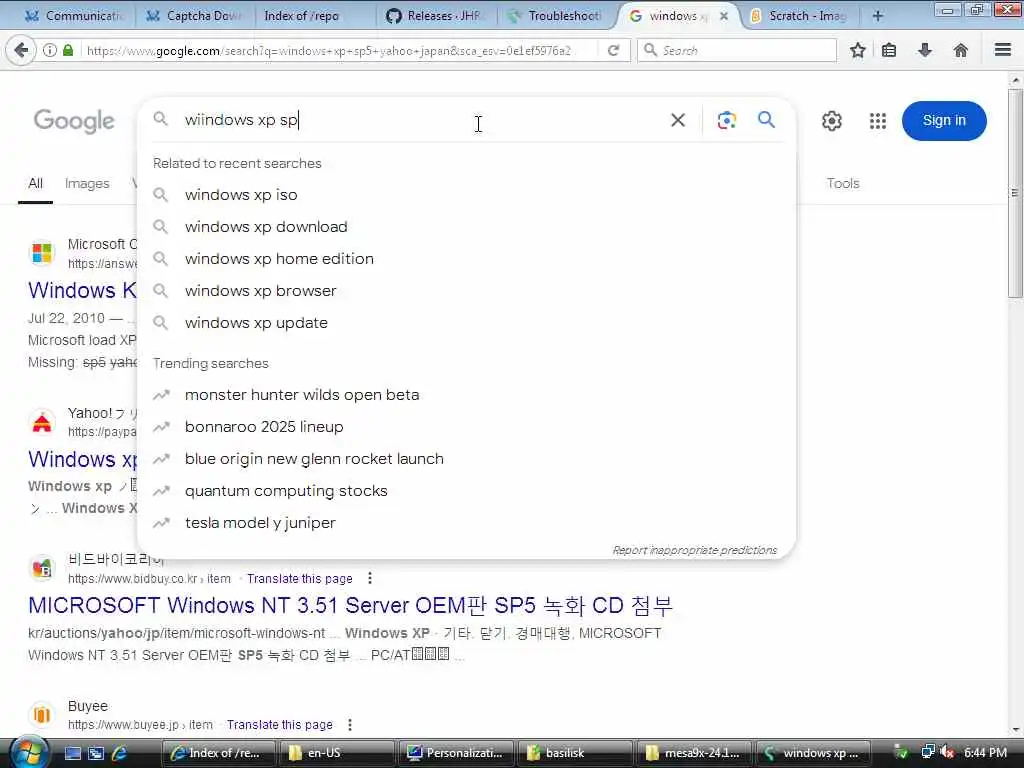Reload the page with the refresh icon
The height and width of the screenshot is (768, 1024).
pyautogui.click(x=613, y=50)
